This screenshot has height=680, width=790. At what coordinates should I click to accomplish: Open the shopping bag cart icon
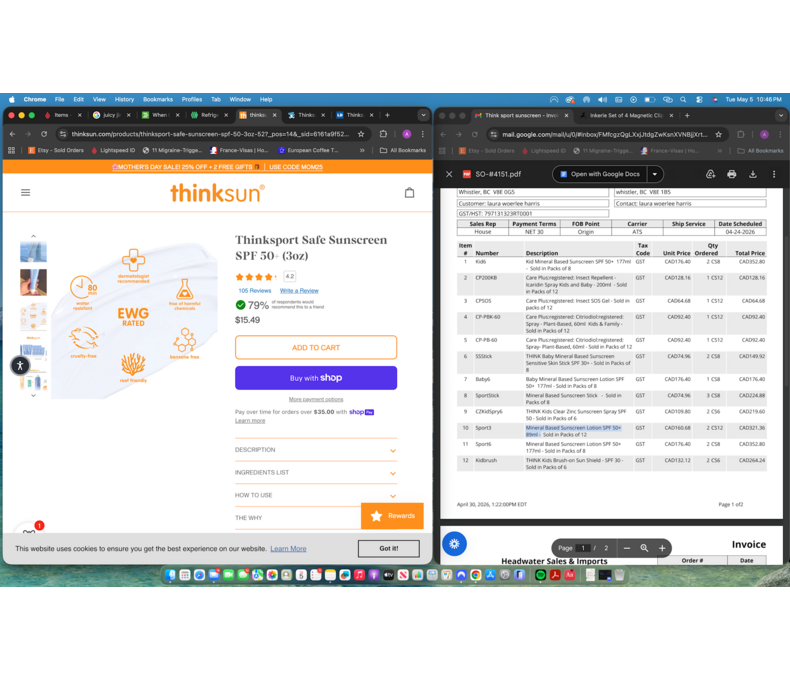[x=410, y=192]
